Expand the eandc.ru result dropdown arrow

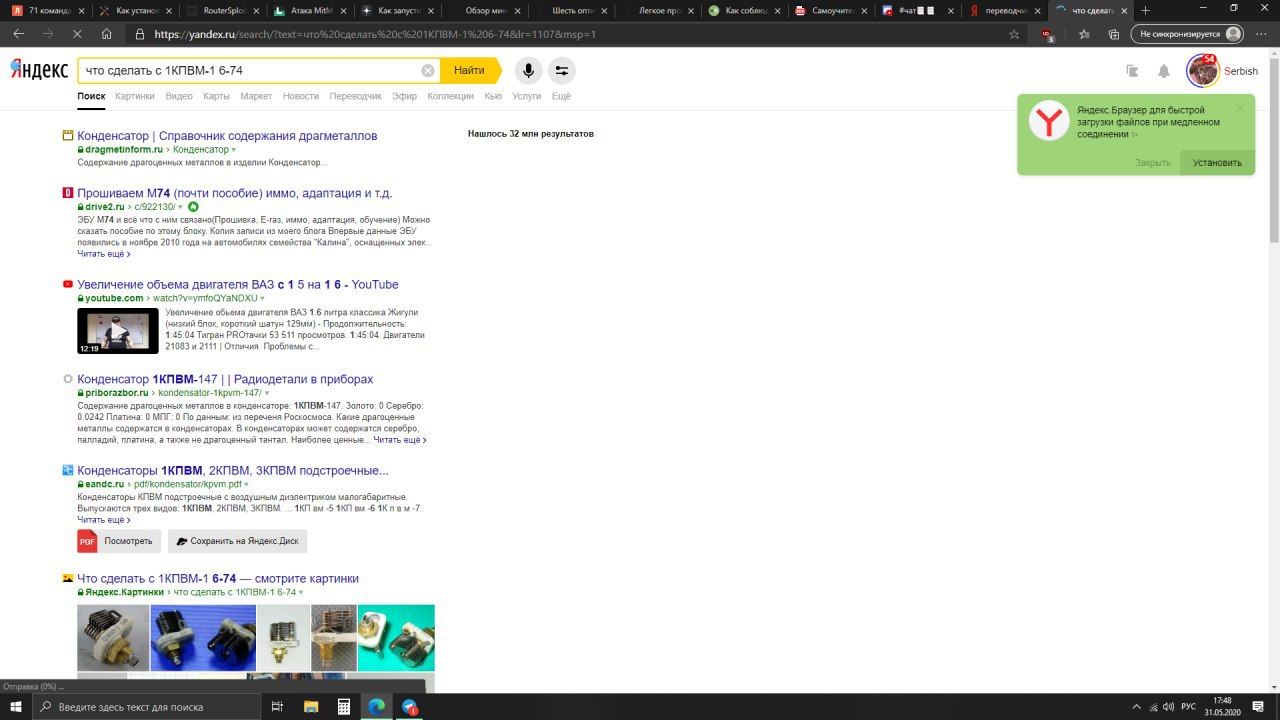246,485
